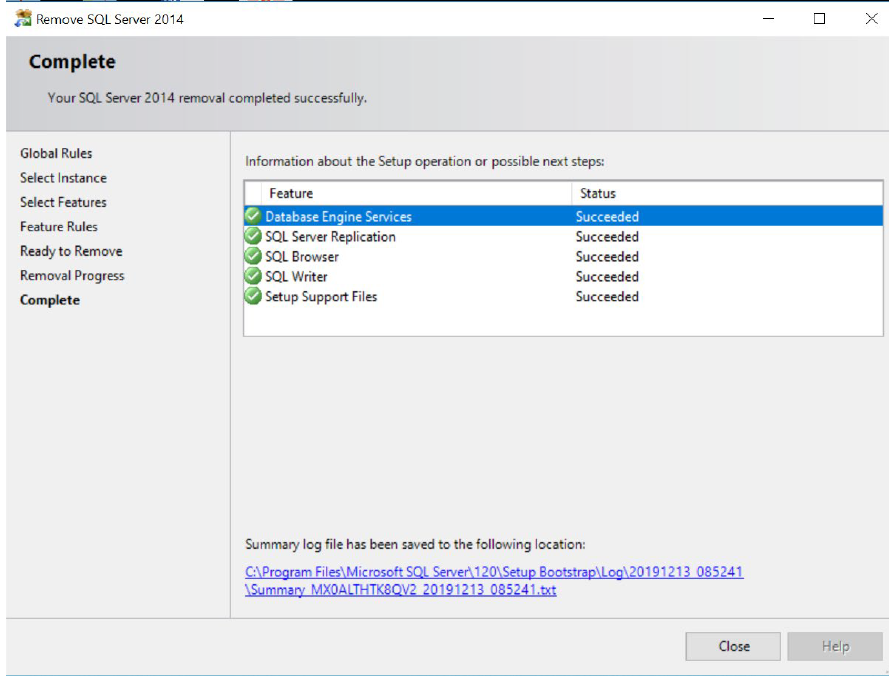Image resolution: width=889 pixels, height=676 pixels.
Task: Click Succeeded status for SQL Server Replication
Action: 607,236
